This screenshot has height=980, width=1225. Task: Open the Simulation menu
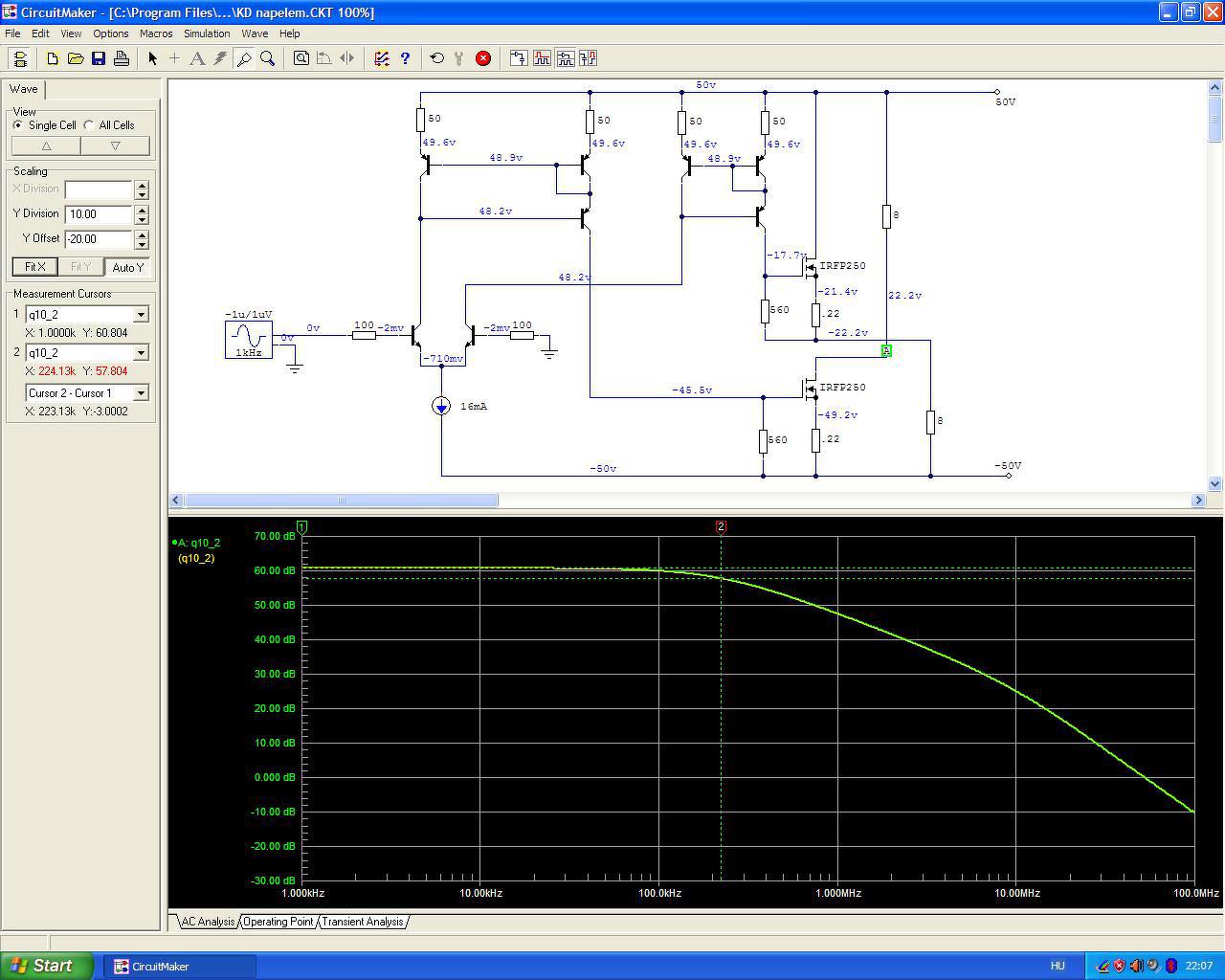pyautogui.click(x=207, y=33)
